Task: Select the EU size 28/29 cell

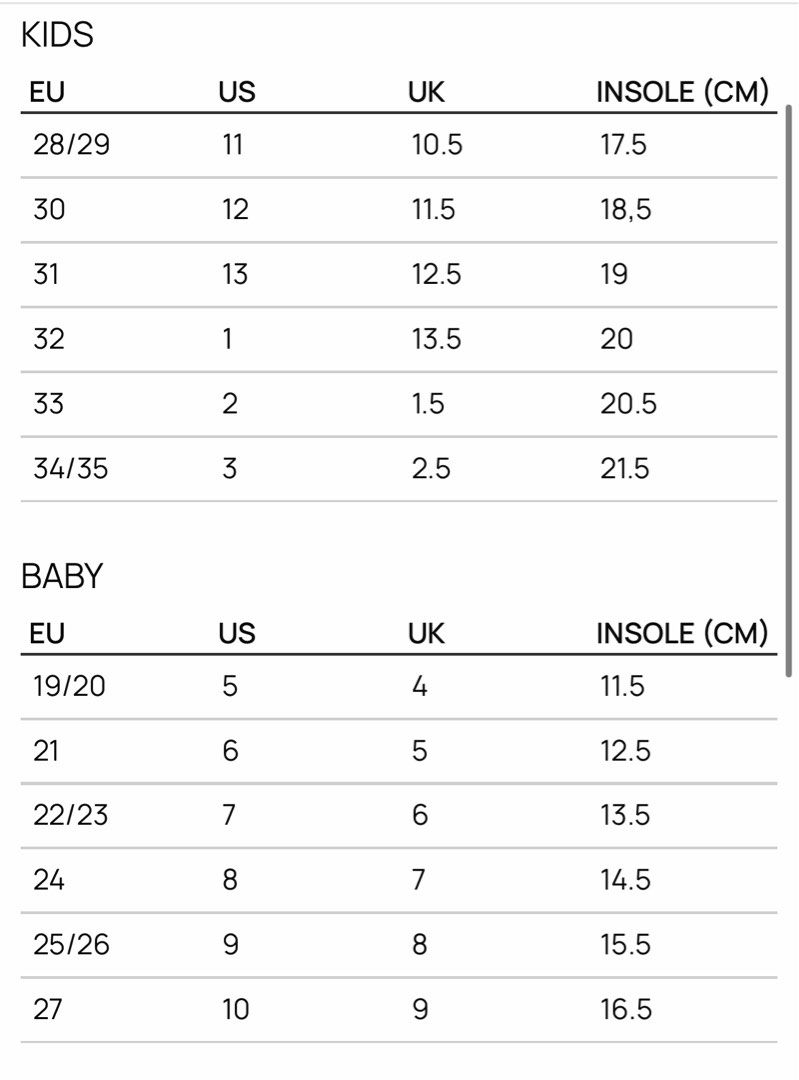Action: [71, 145]
